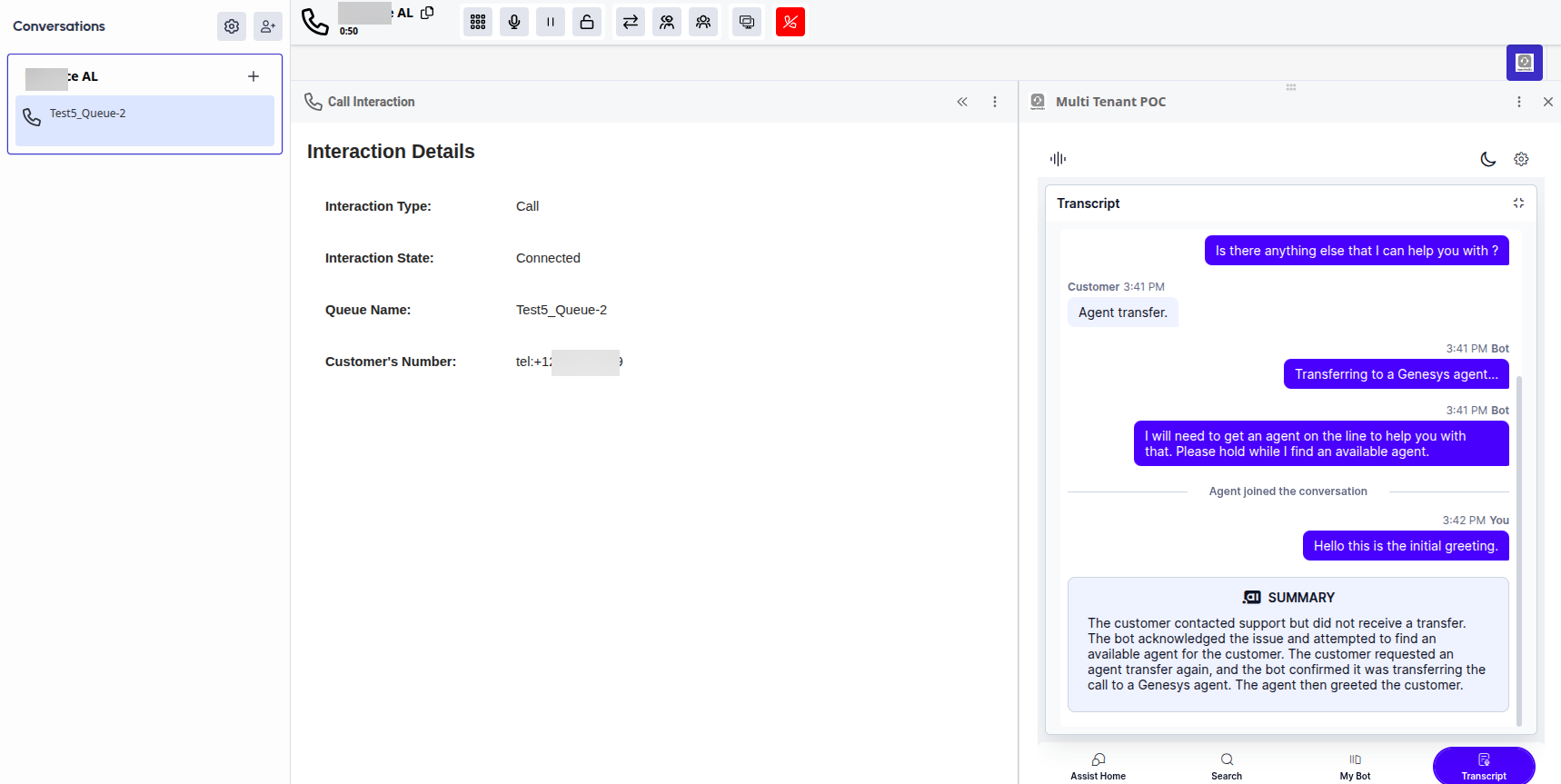This screenshot has width=1561, height=784.
Task: Toggle the secure pause lock button
Action: pos(587,22)
